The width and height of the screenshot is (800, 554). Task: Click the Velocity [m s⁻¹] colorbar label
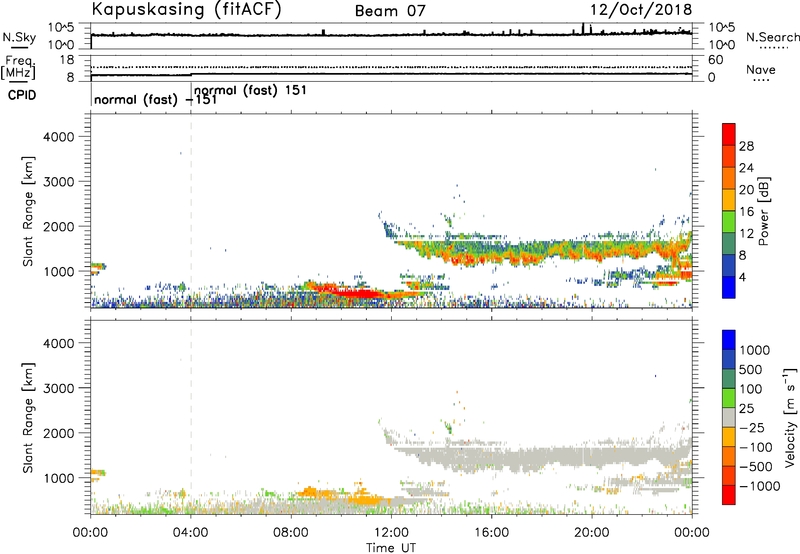pyautogui.click(x=790, y=417)
